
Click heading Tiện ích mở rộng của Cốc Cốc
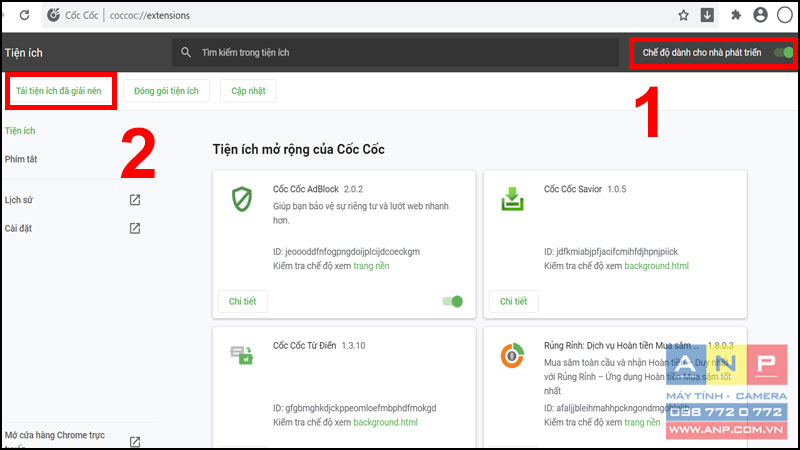click(298, 149)
